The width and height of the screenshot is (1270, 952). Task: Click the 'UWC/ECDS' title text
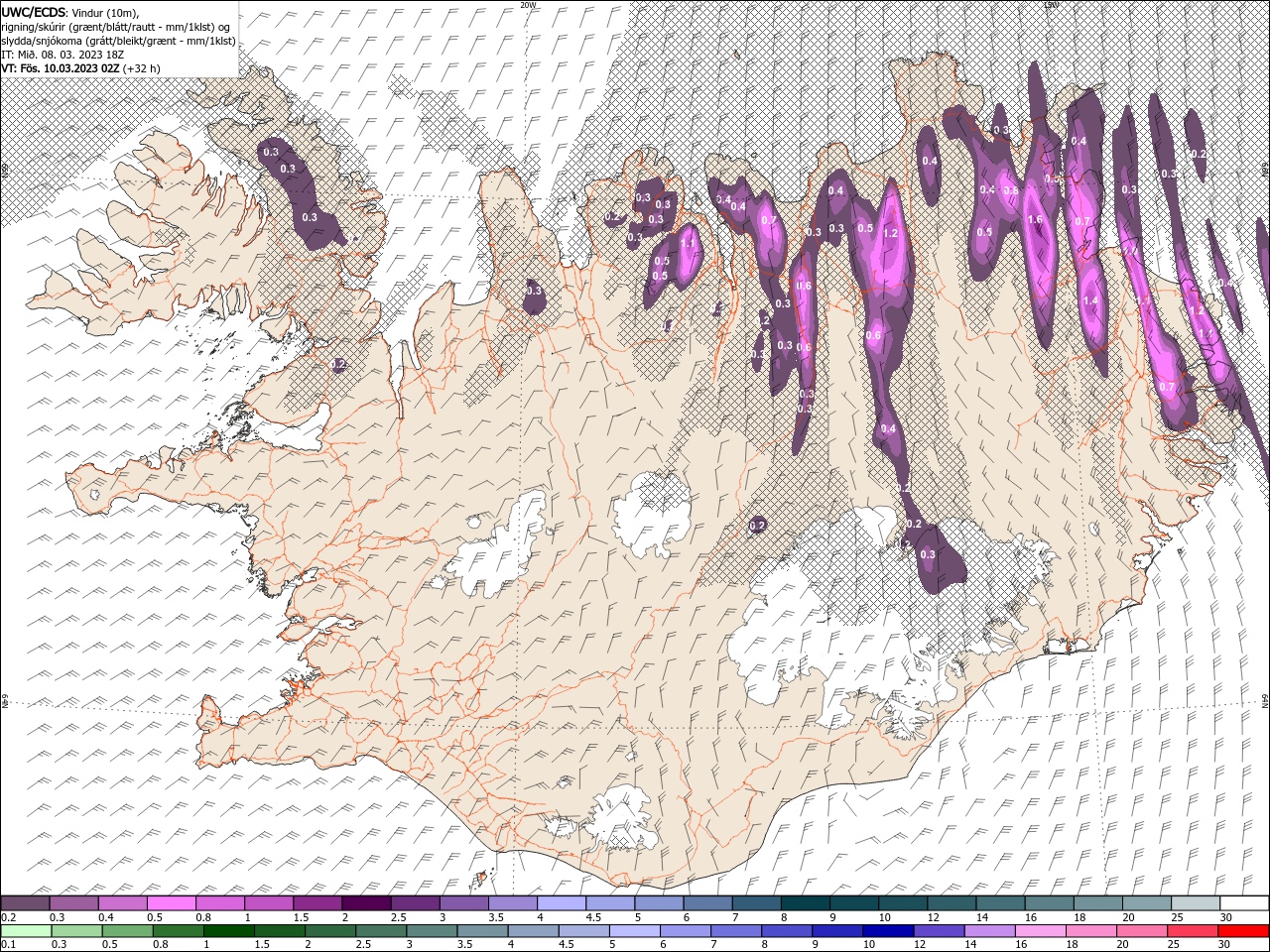point(34,11)
